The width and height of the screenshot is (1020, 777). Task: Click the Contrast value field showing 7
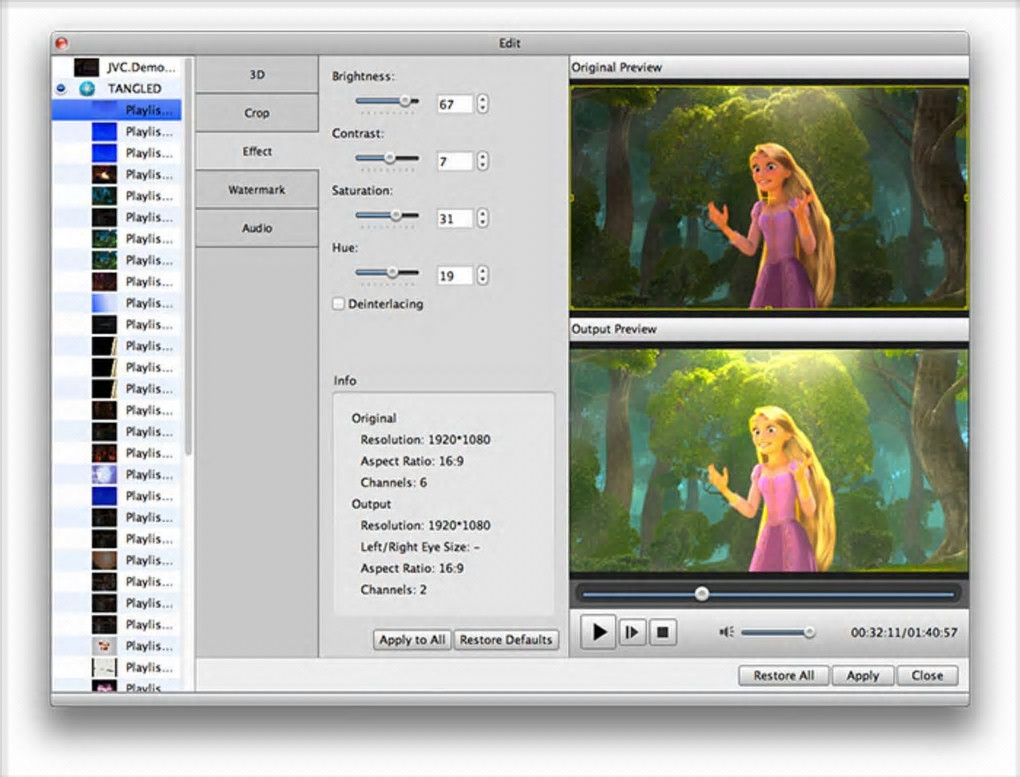tap(454, 161)
